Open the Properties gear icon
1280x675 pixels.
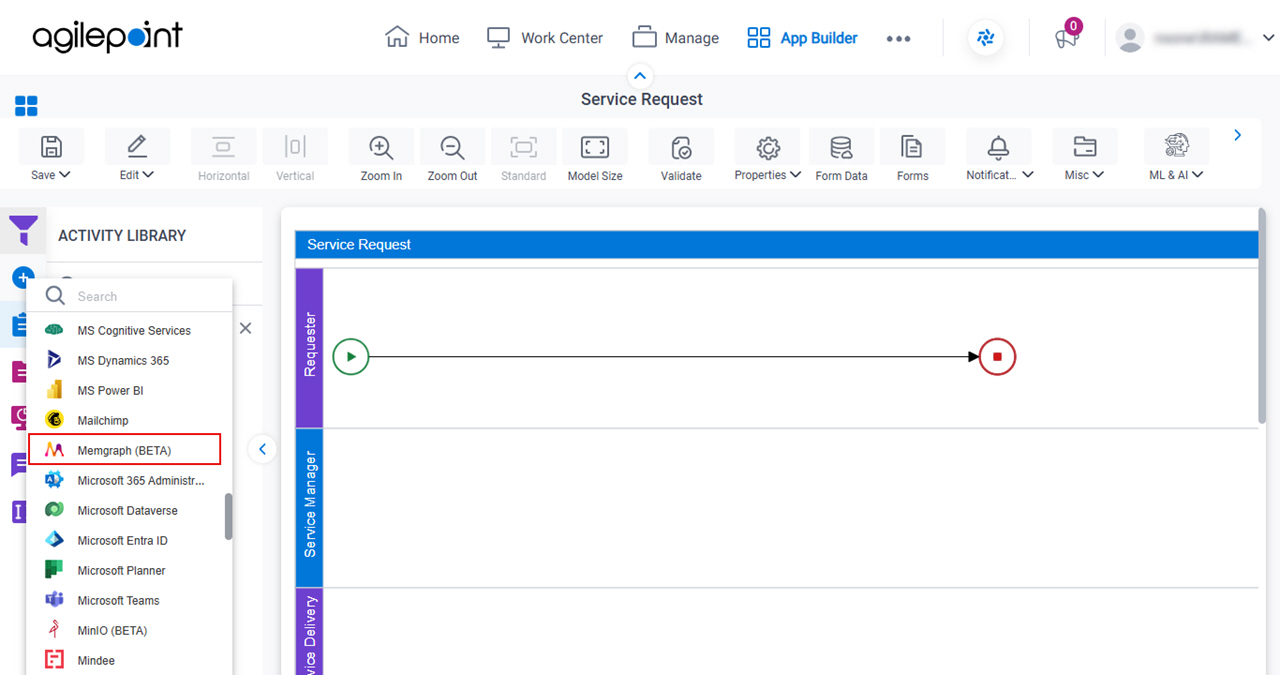point(768,147)
